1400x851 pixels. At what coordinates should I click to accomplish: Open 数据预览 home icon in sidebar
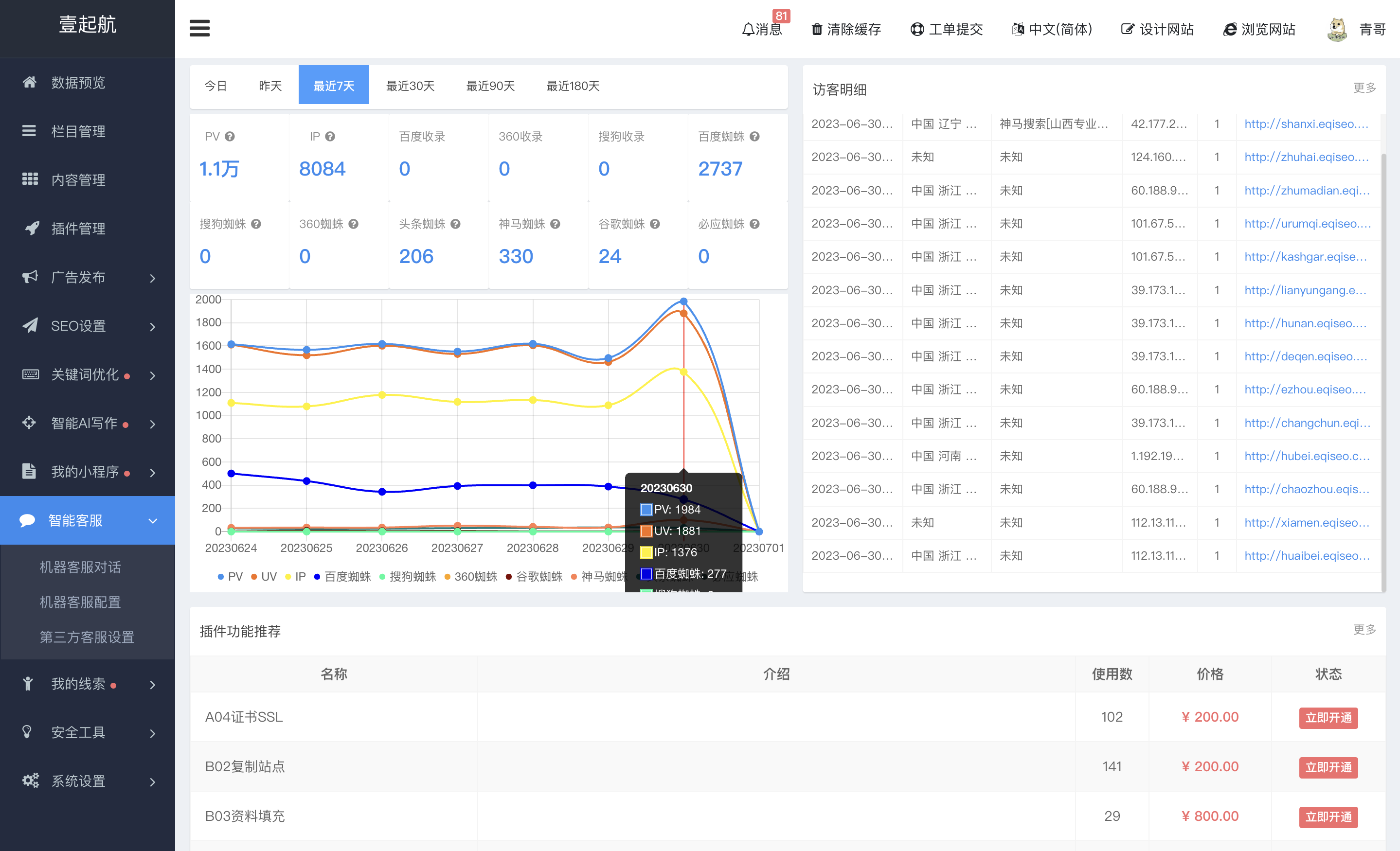click(x=30, y=82)
